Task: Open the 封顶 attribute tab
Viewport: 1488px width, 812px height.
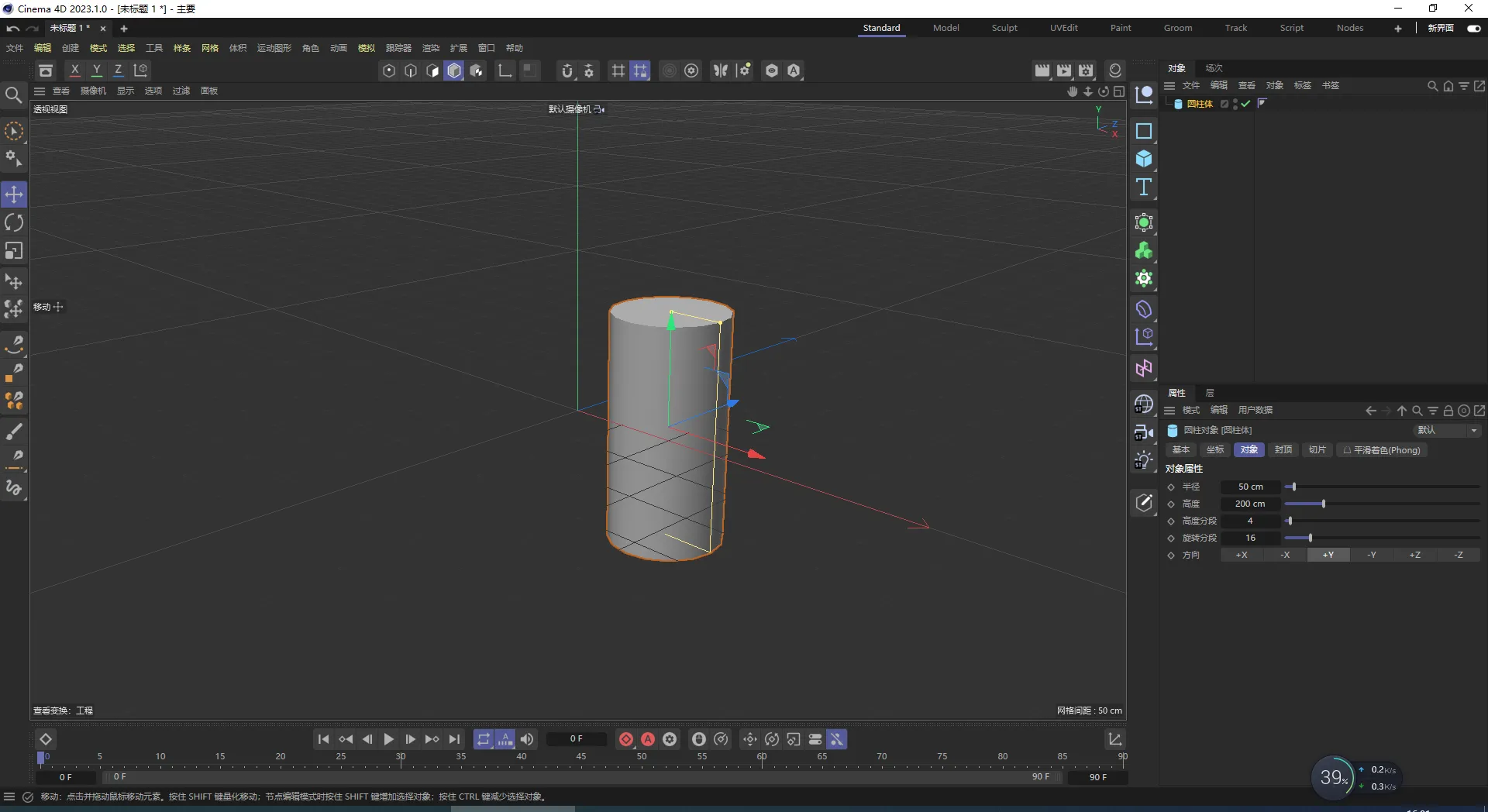Action: (x=1283, y=450)
